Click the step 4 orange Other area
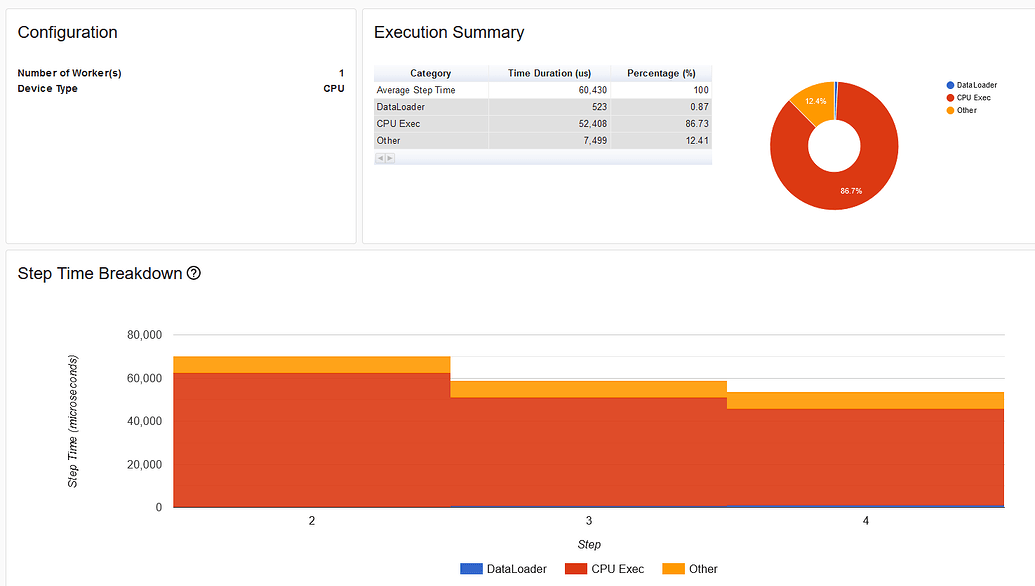Screen dimensions: 1035x586 (865, 400)
